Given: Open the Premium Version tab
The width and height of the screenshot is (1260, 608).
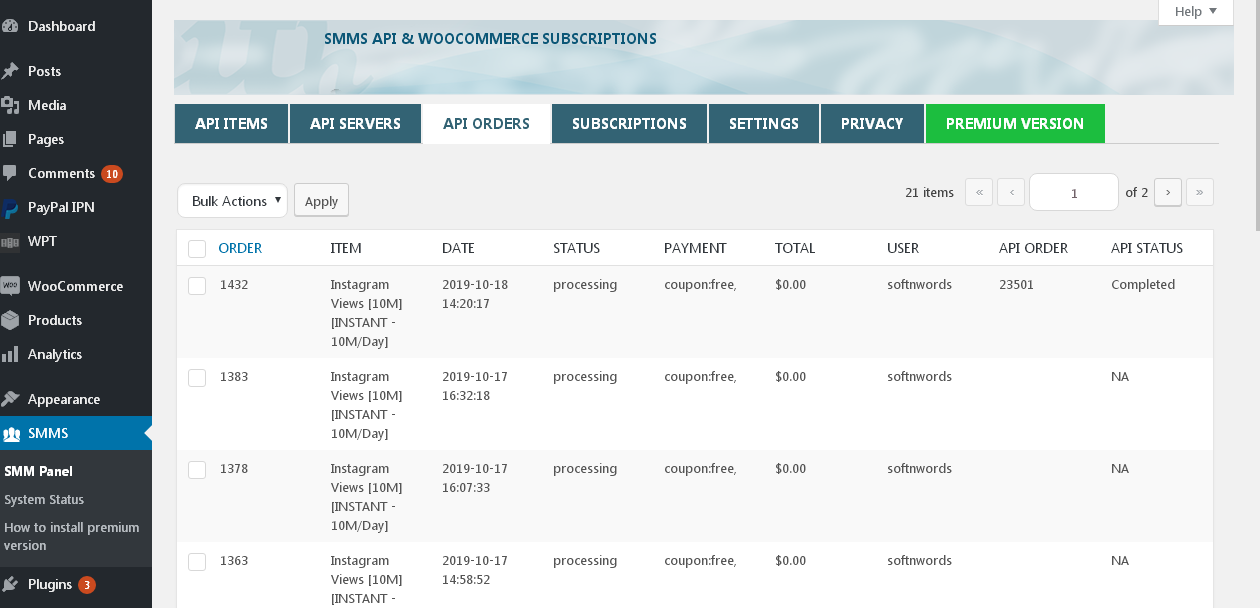Looking at the screenshot, I should click(x=1015, y=124).
